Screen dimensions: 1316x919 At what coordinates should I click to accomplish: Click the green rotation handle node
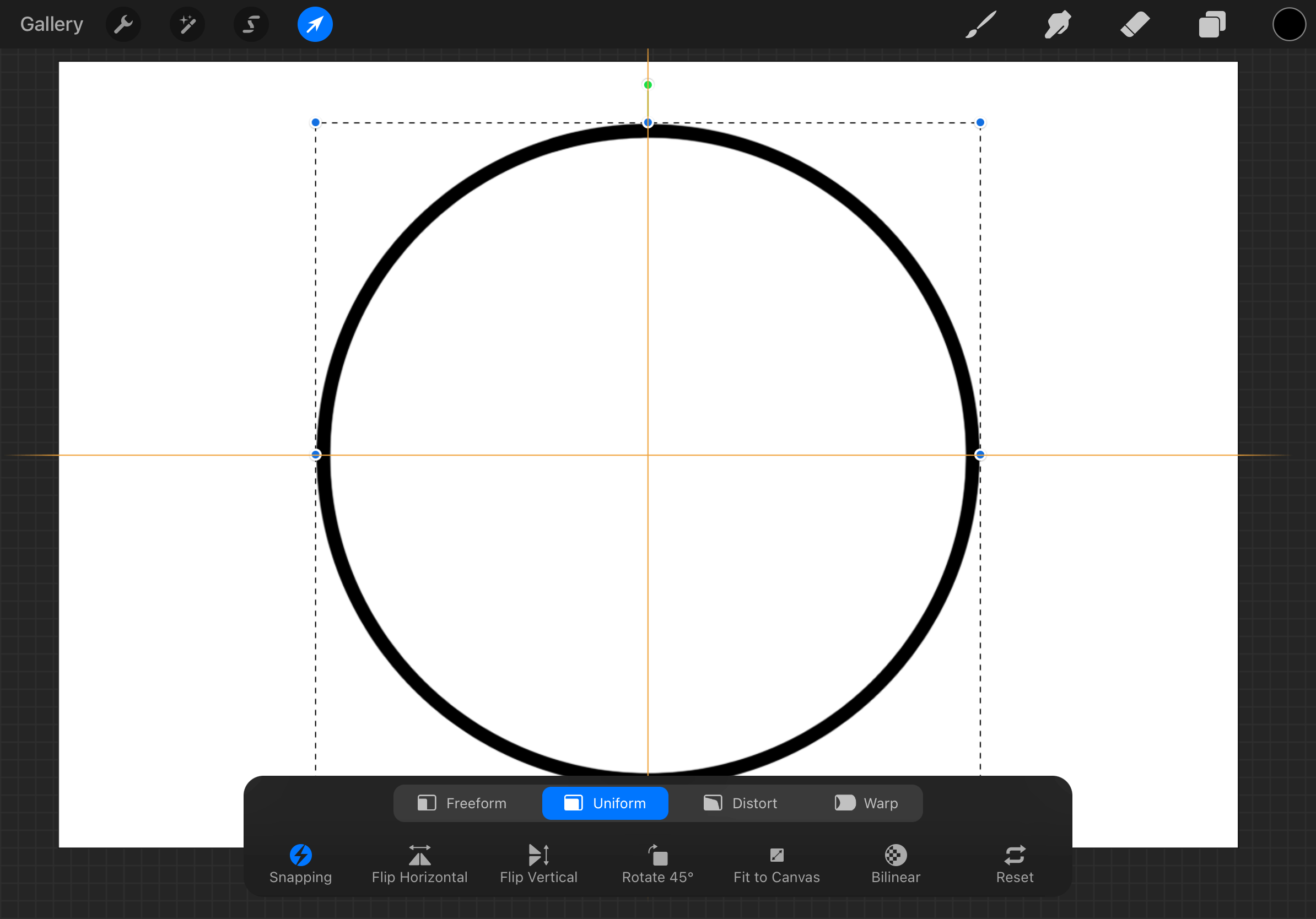648,85
